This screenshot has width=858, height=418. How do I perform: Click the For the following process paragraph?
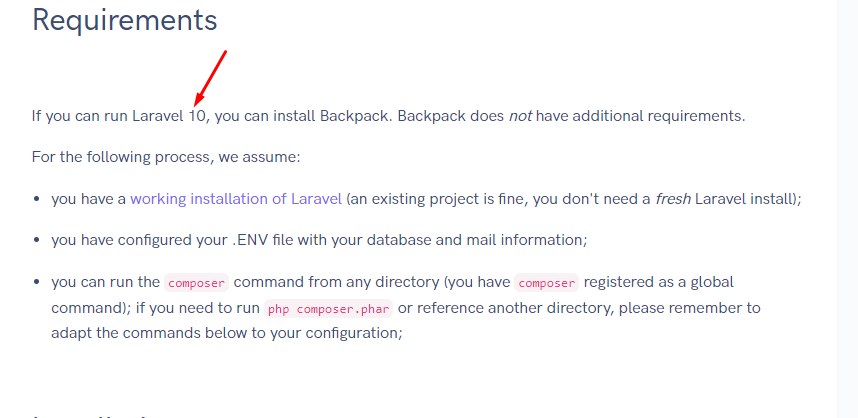coord(166,157)
